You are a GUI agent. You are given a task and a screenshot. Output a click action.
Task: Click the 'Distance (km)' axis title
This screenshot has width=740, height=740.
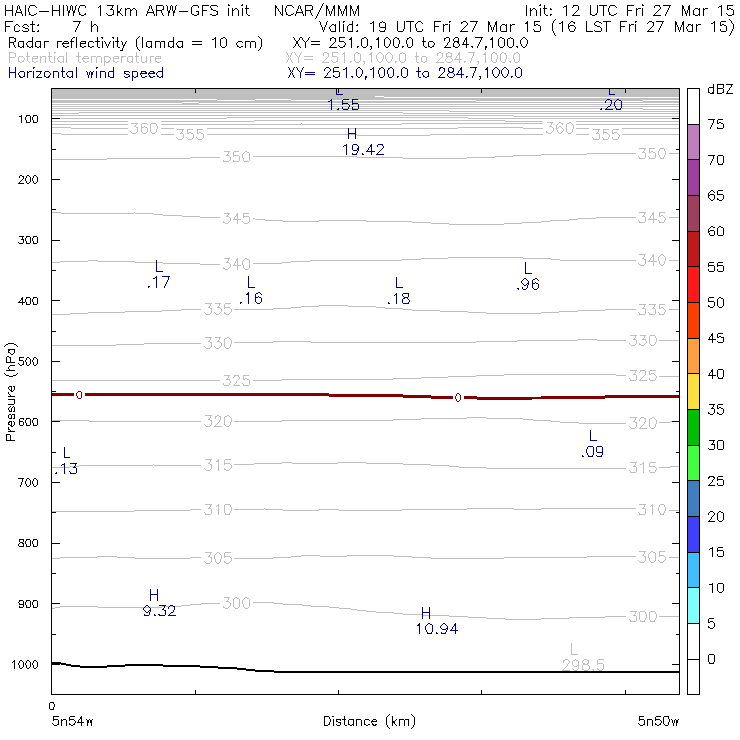pos(369,721)
